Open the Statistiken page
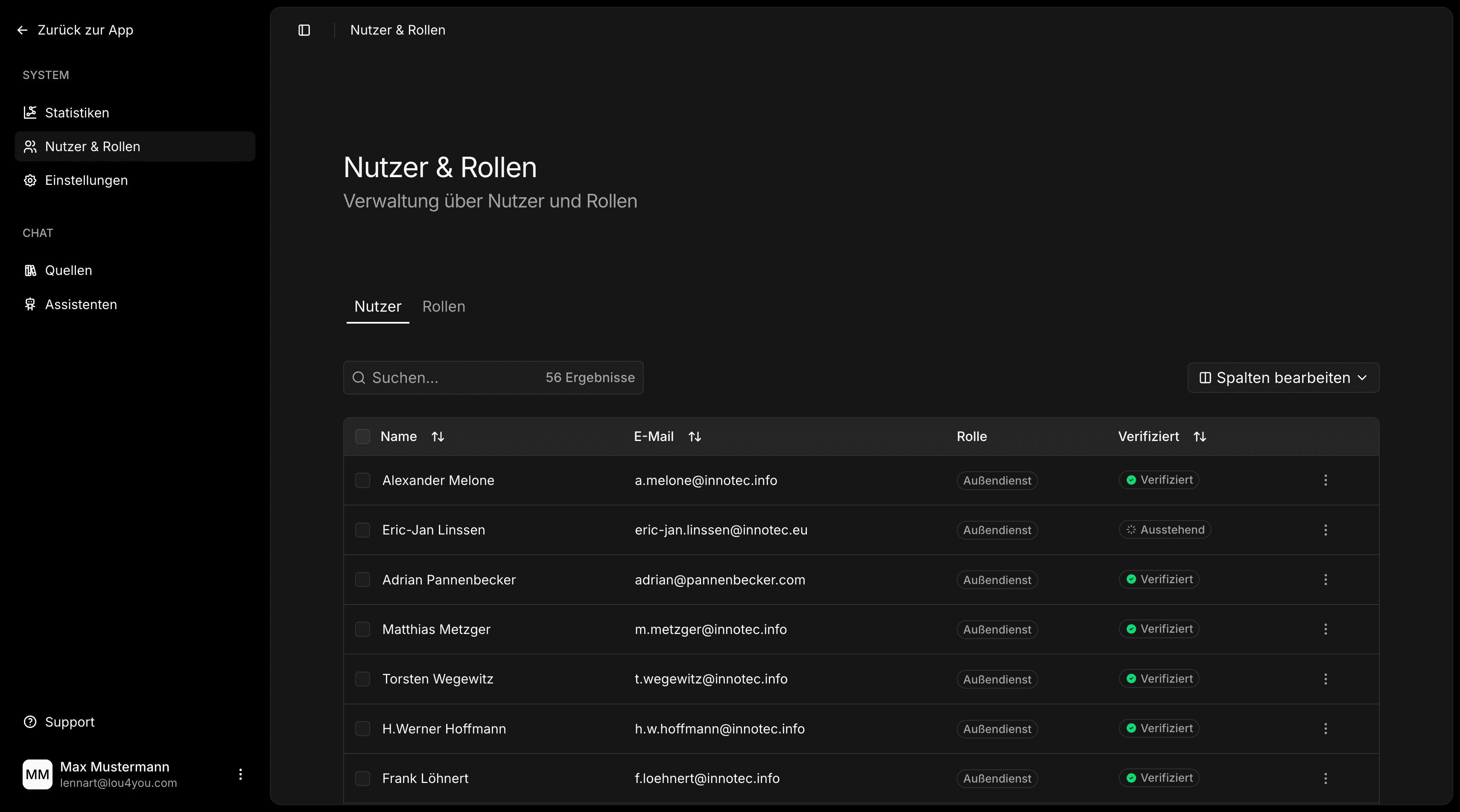 pyautogui.click(x=135, y=113)
